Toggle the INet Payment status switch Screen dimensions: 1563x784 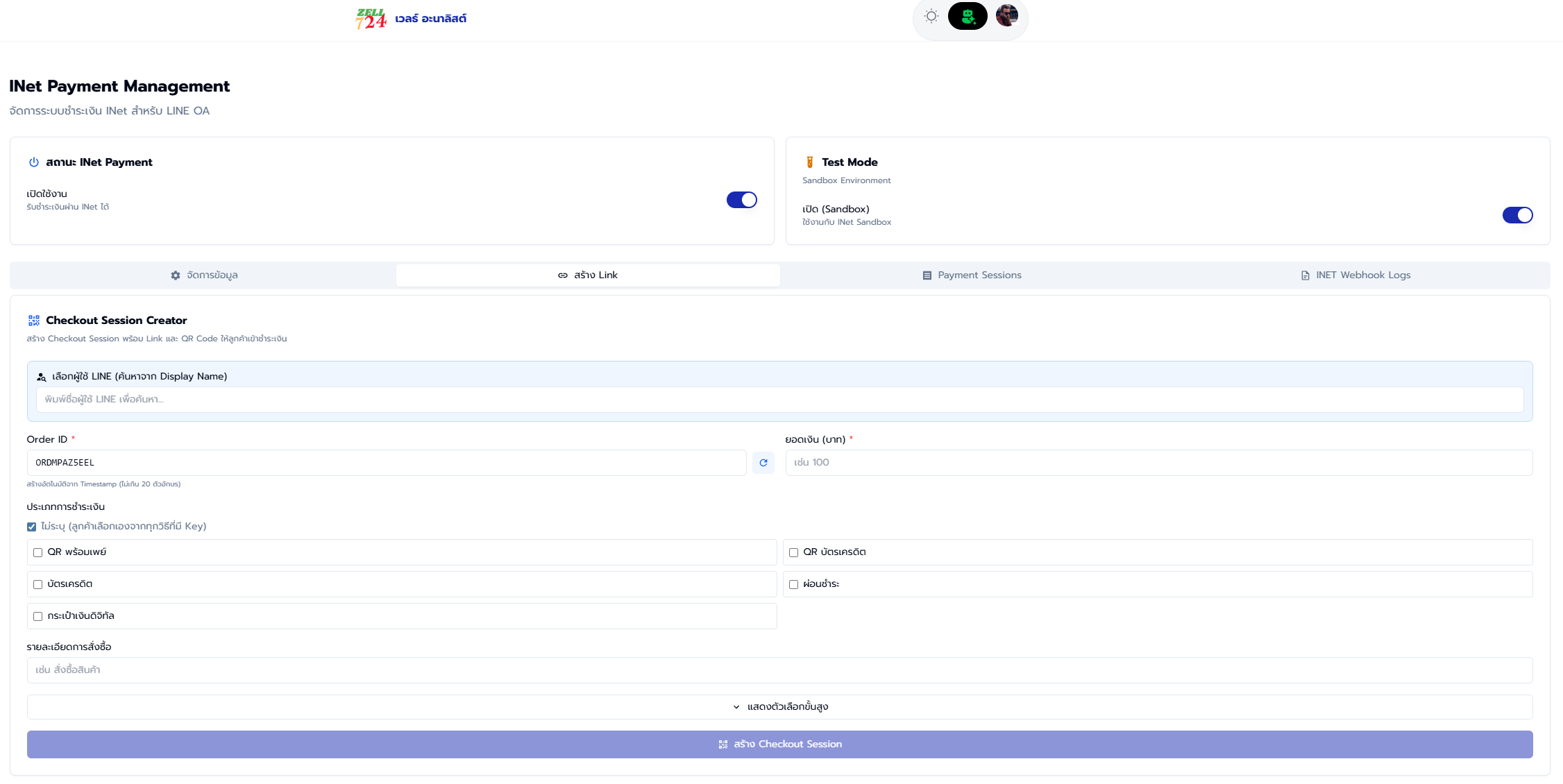click(742, 200)
